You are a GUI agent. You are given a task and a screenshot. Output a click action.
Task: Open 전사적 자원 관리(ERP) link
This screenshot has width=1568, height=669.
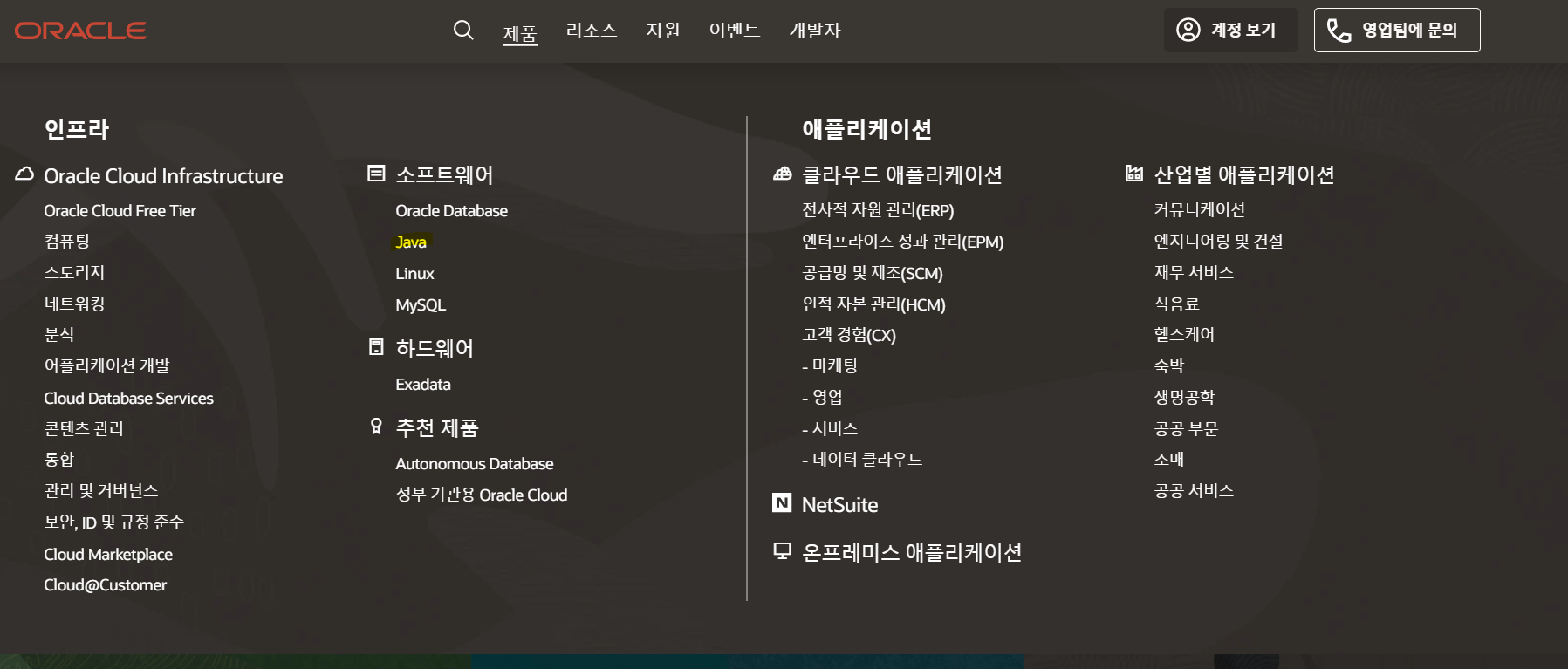tap(878, 210)
